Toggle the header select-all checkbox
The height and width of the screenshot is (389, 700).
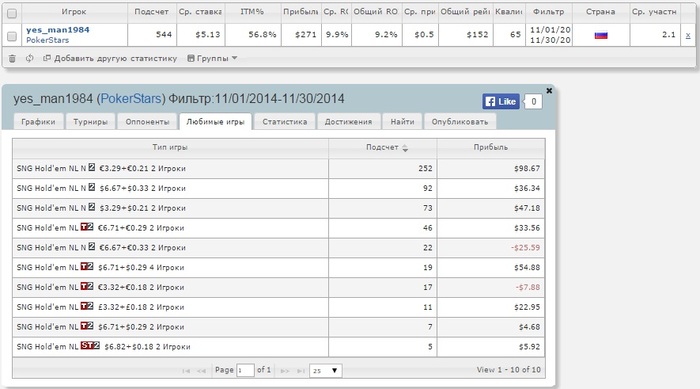pos(12,13)
